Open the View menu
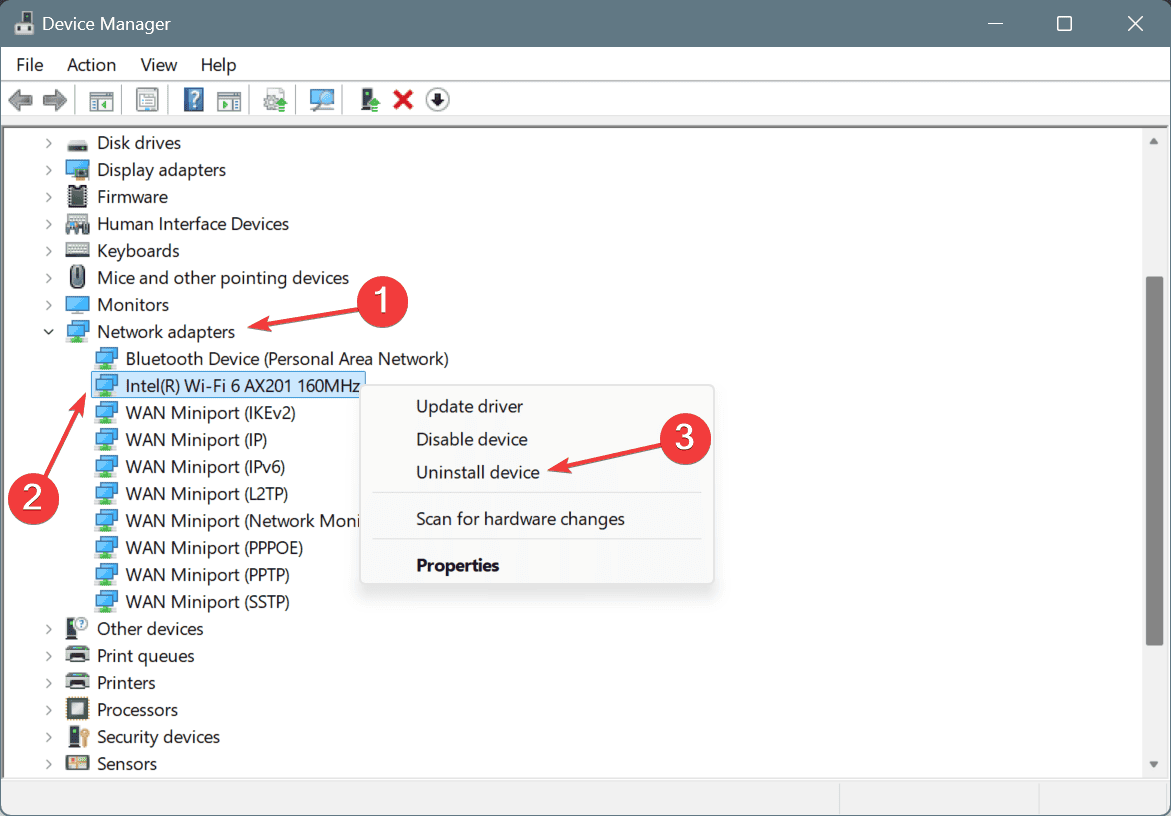1171x816 pixels. (x=158, y=65)
